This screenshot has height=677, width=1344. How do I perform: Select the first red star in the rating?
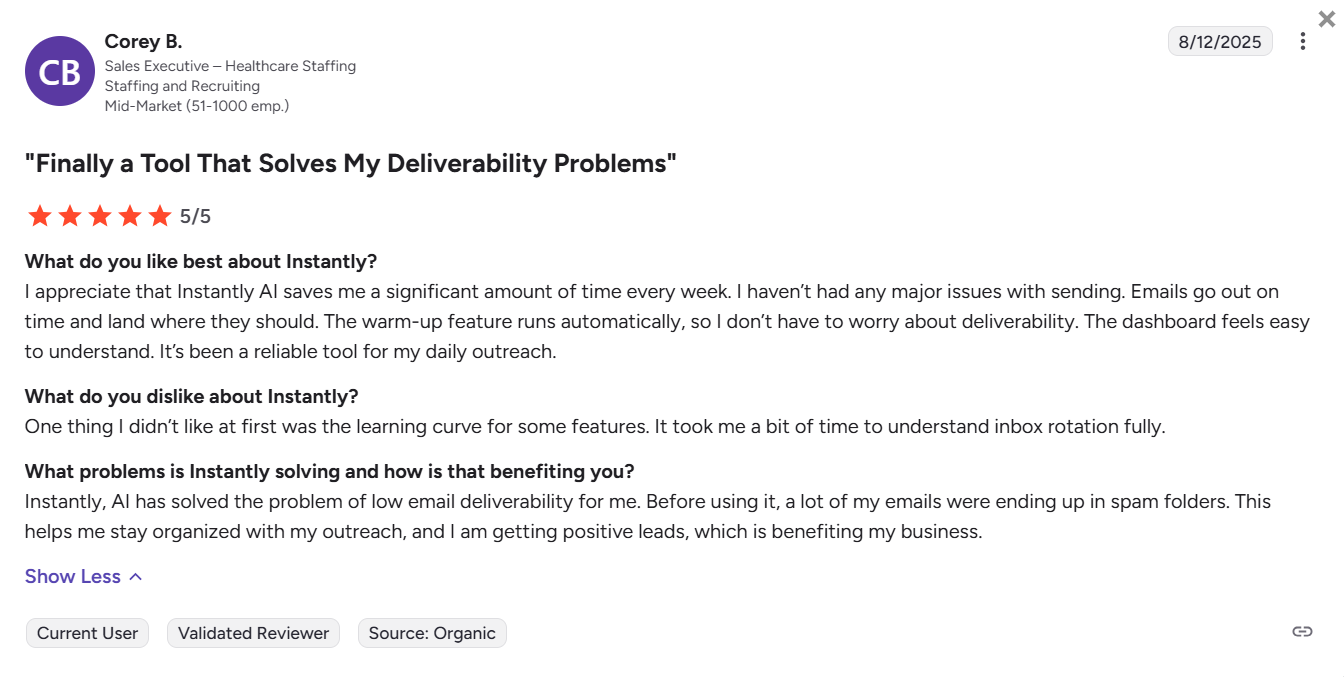41,215
